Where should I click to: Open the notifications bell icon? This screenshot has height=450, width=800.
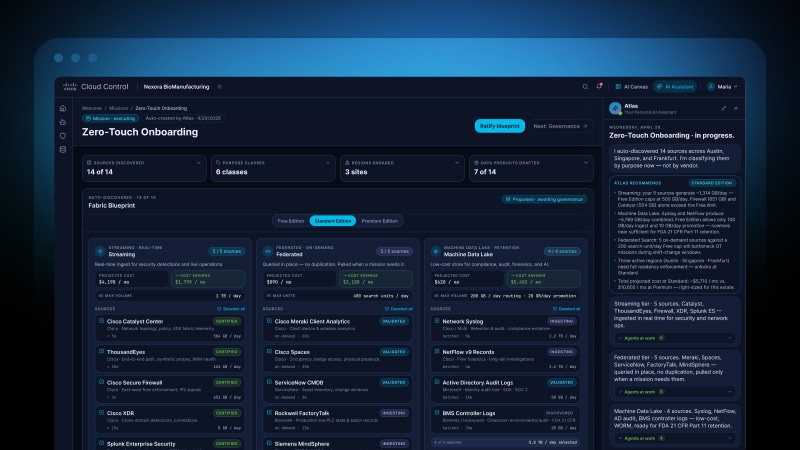point(599,86)
